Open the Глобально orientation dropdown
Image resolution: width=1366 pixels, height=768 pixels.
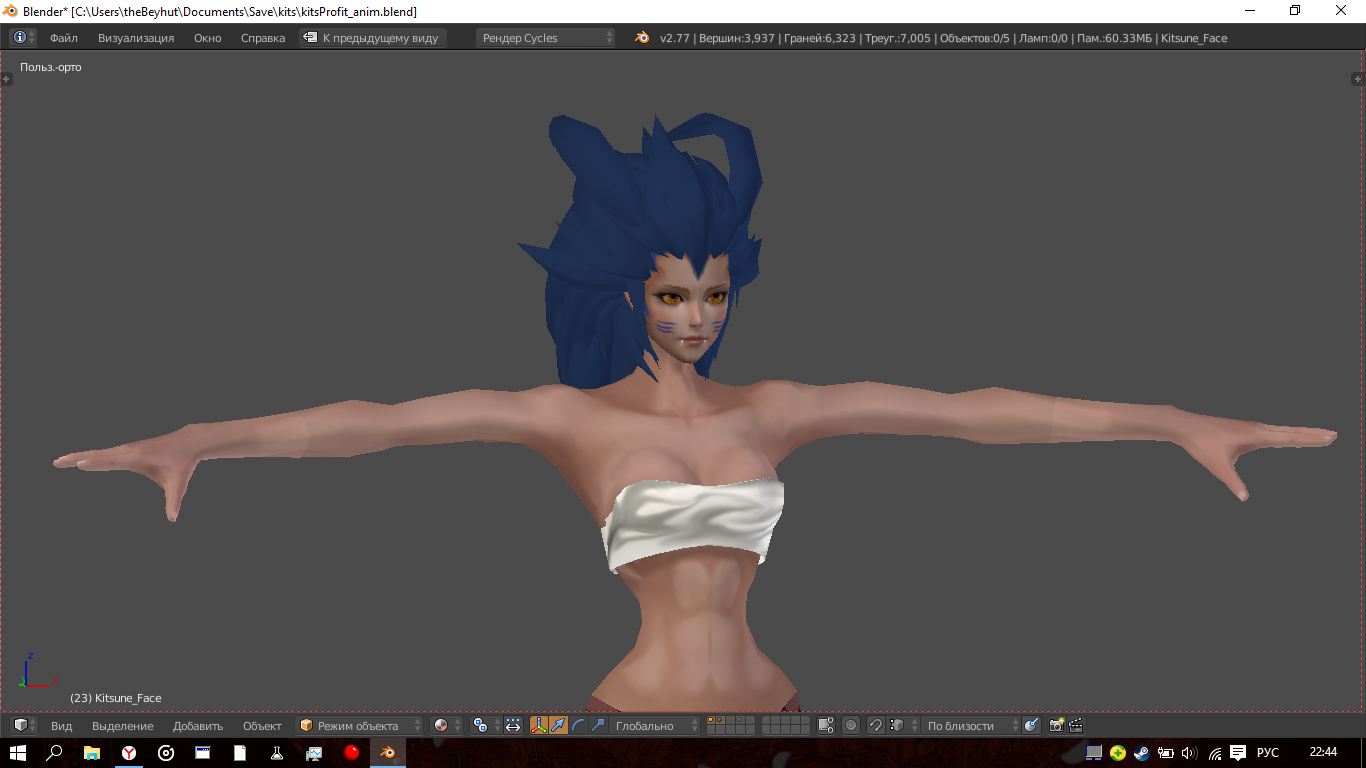[655, 726]
